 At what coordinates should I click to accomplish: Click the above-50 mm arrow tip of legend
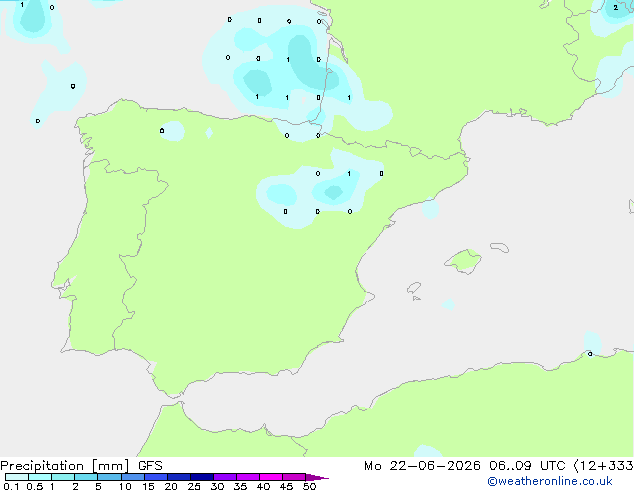pos(317,477)
